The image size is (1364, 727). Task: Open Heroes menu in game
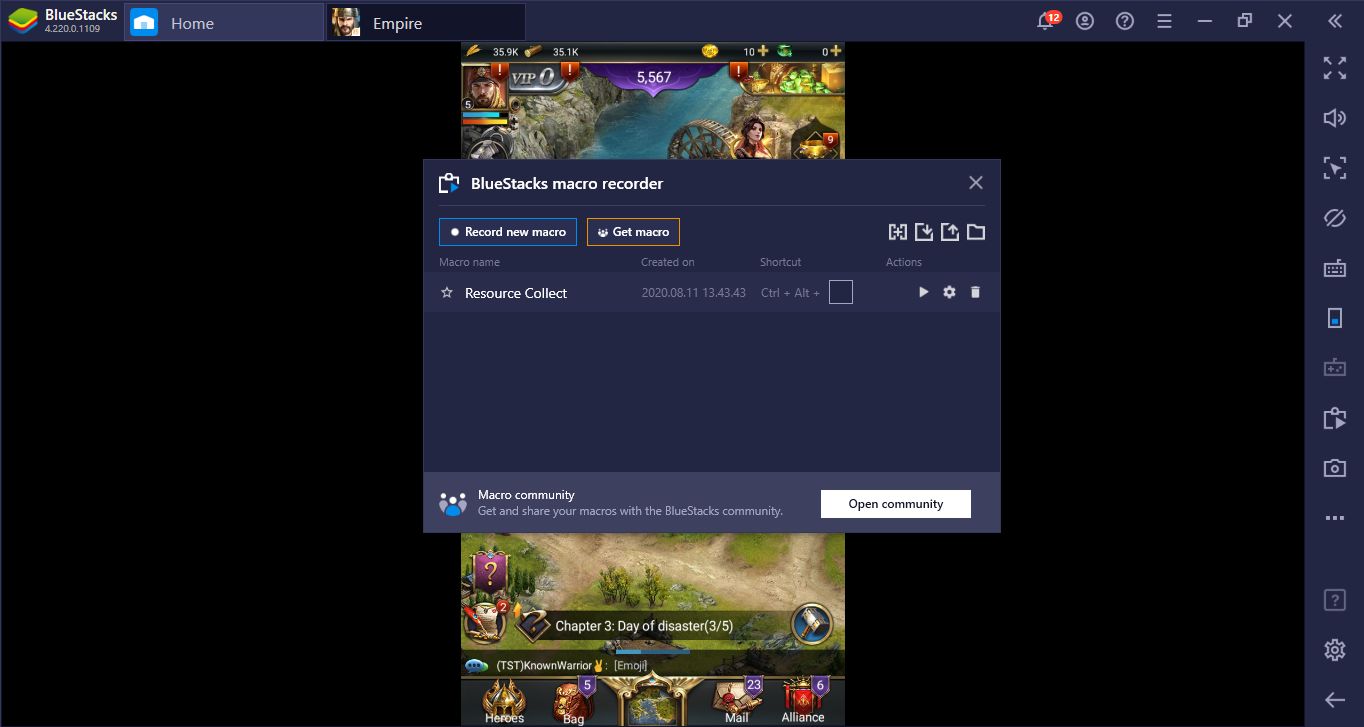pyautogui.click(x=504, y=702)
